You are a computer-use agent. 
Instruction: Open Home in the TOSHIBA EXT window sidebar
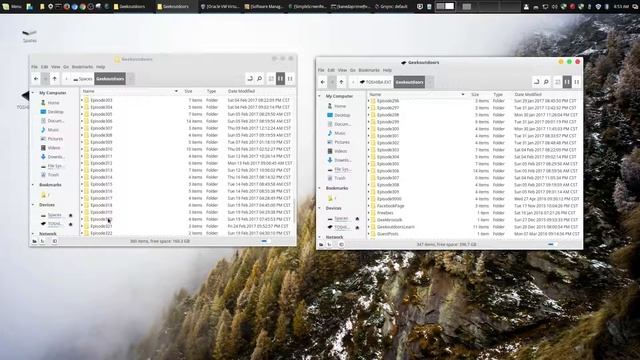336,106
